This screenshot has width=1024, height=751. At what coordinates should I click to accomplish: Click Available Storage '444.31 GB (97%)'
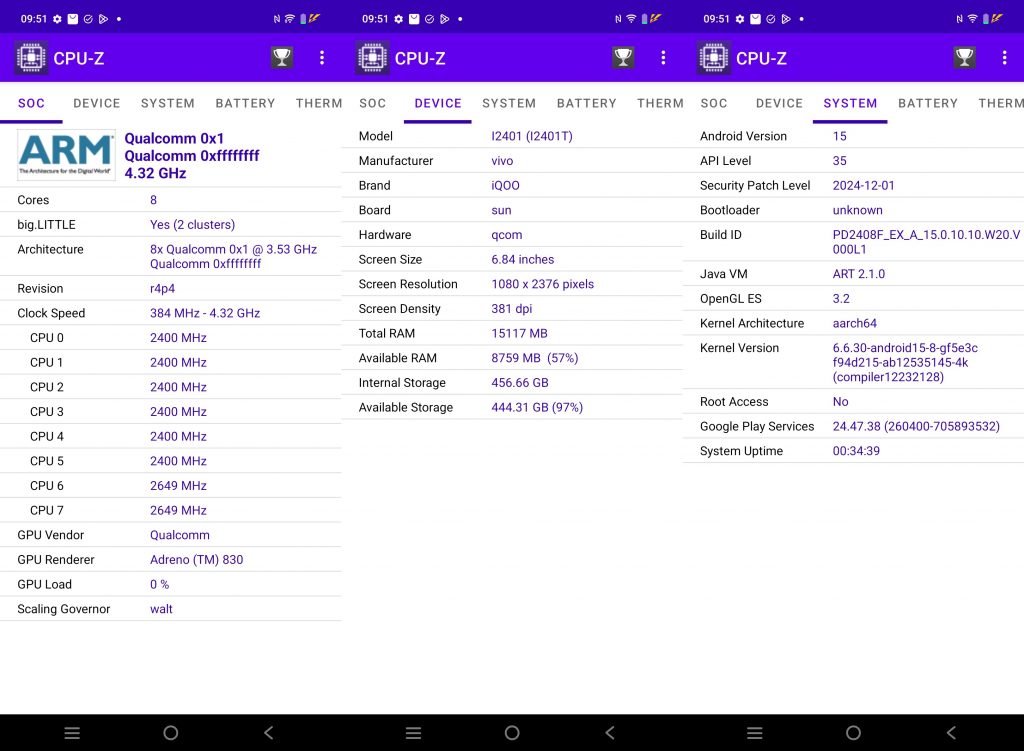click(x=537, y=407)
